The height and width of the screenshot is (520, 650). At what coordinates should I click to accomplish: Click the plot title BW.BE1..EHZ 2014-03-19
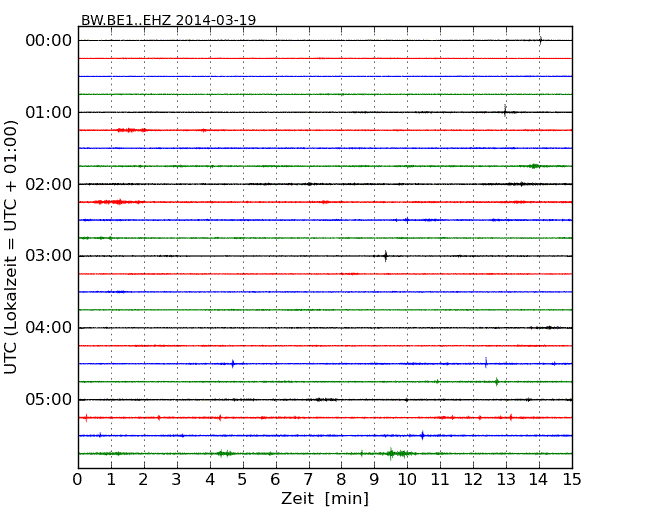(168, 20)
